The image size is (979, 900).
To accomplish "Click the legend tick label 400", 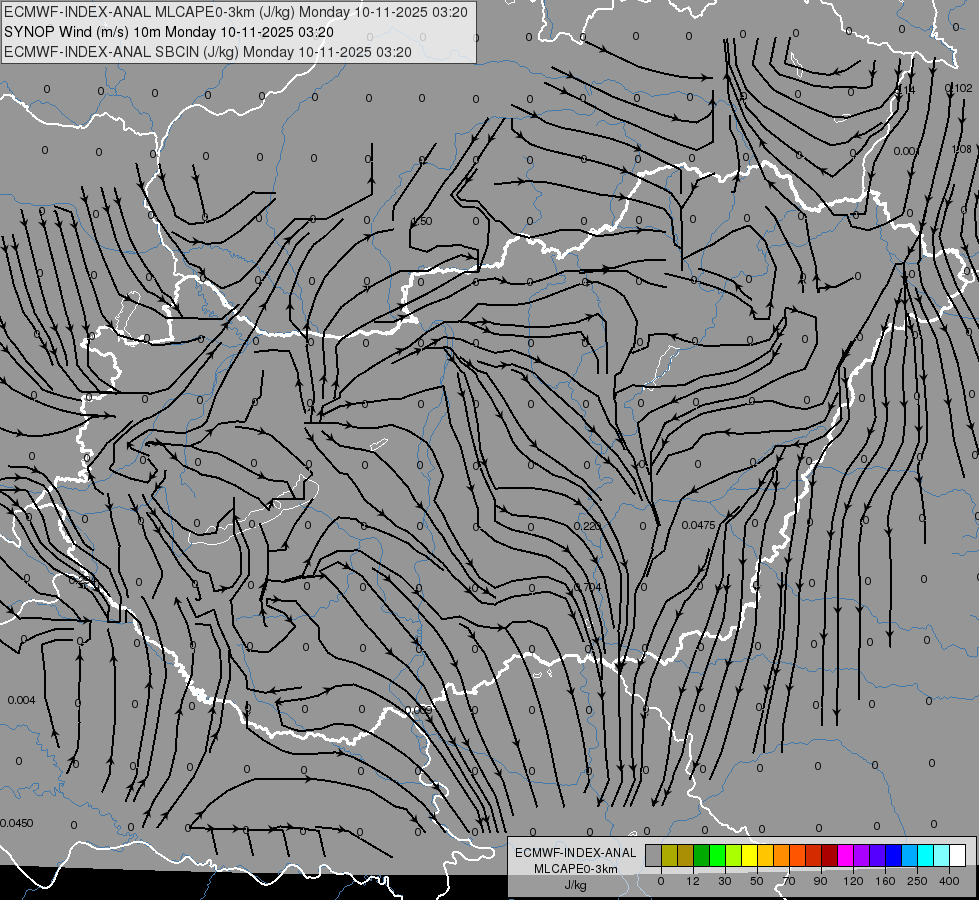I will (x=949, y=881).
